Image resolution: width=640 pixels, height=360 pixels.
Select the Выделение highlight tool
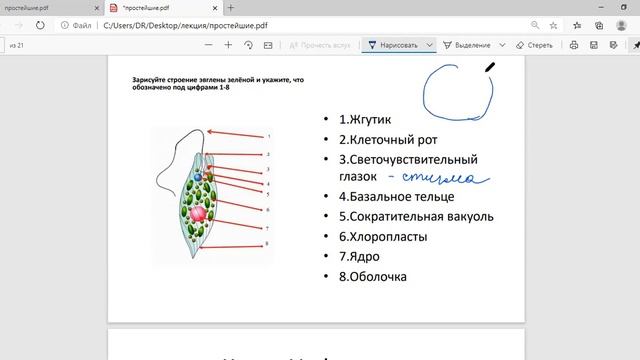click(467, 45)
